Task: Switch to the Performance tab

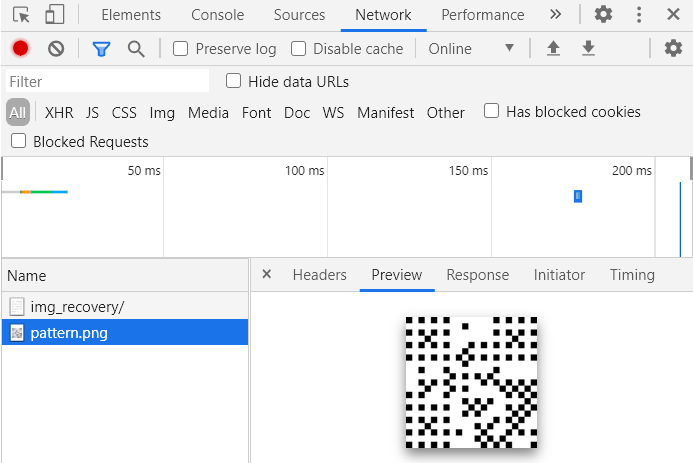Action: click(483, 15)
